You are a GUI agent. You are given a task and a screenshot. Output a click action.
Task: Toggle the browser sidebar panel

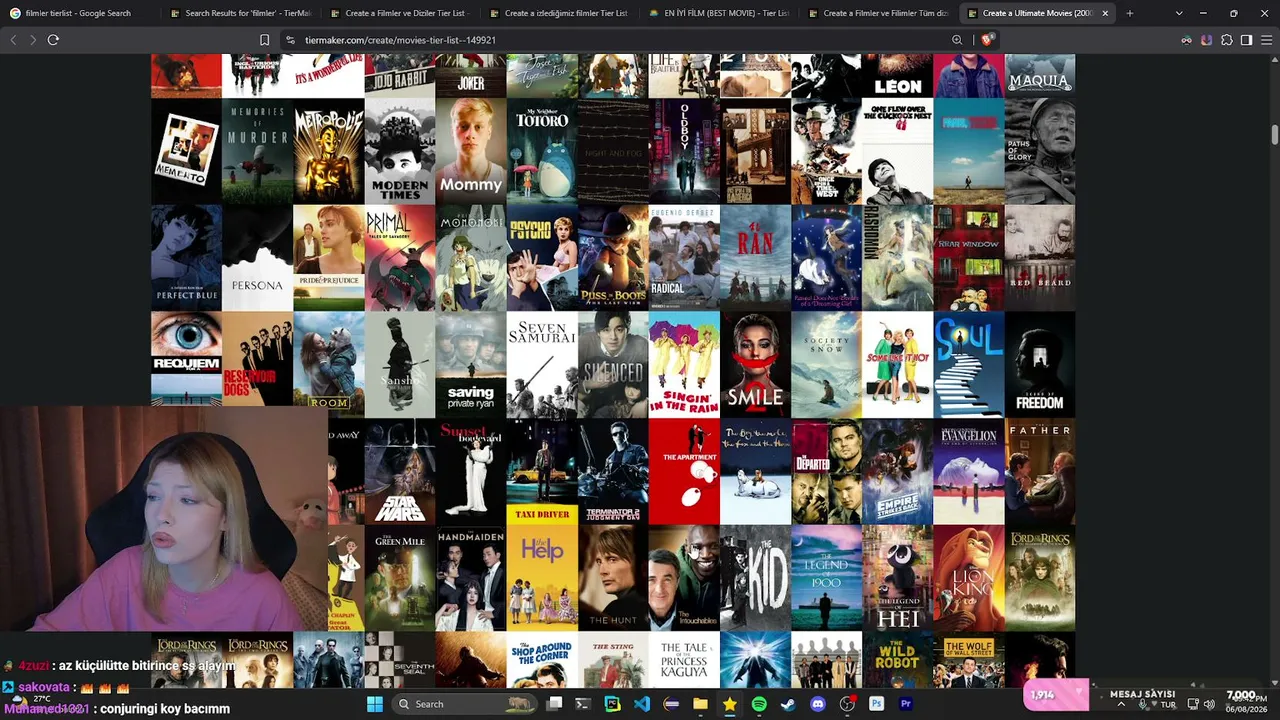(1246, 40)
